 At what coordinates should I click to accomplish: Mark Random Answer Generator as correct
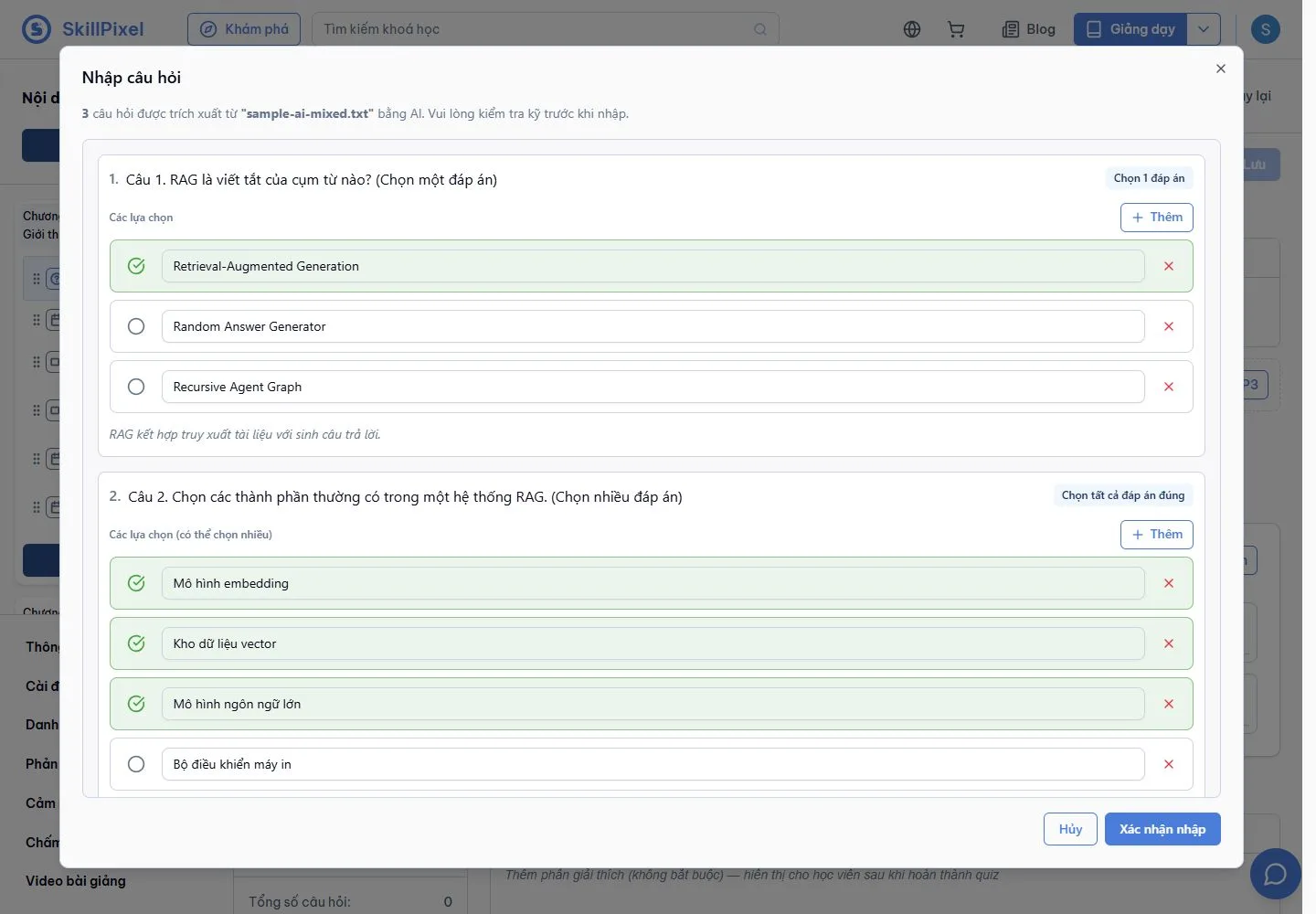136,326
